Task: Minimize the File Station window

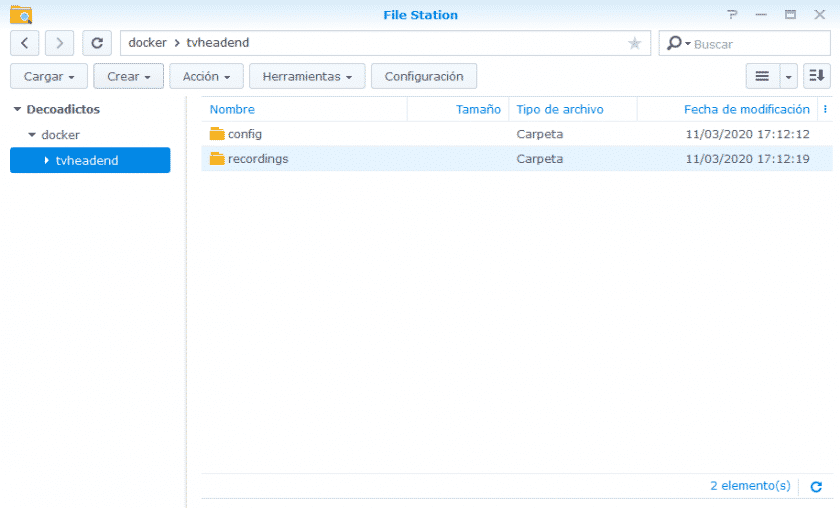Action: pyautogui.click(x=761, y=15)
